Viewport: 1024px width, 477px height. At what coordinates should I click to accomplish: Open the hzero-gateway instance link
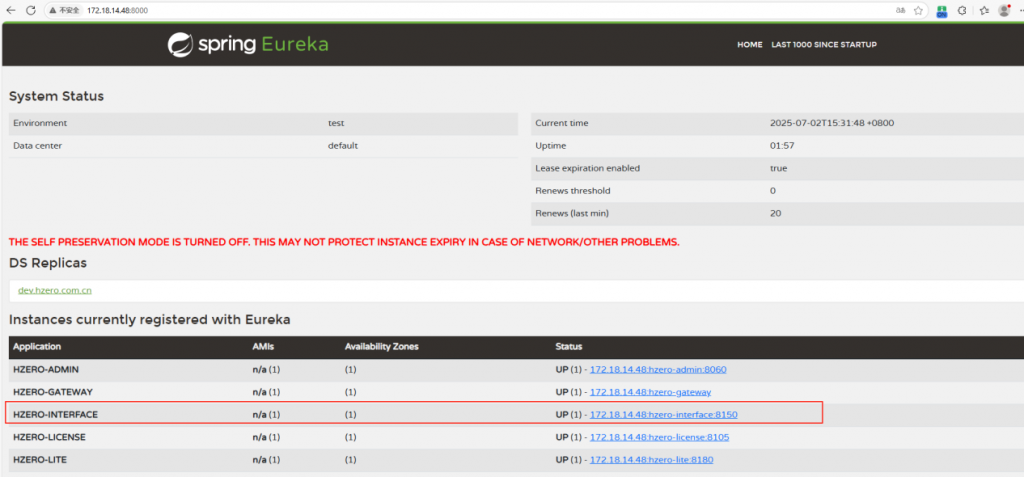[x=650, y=392]
